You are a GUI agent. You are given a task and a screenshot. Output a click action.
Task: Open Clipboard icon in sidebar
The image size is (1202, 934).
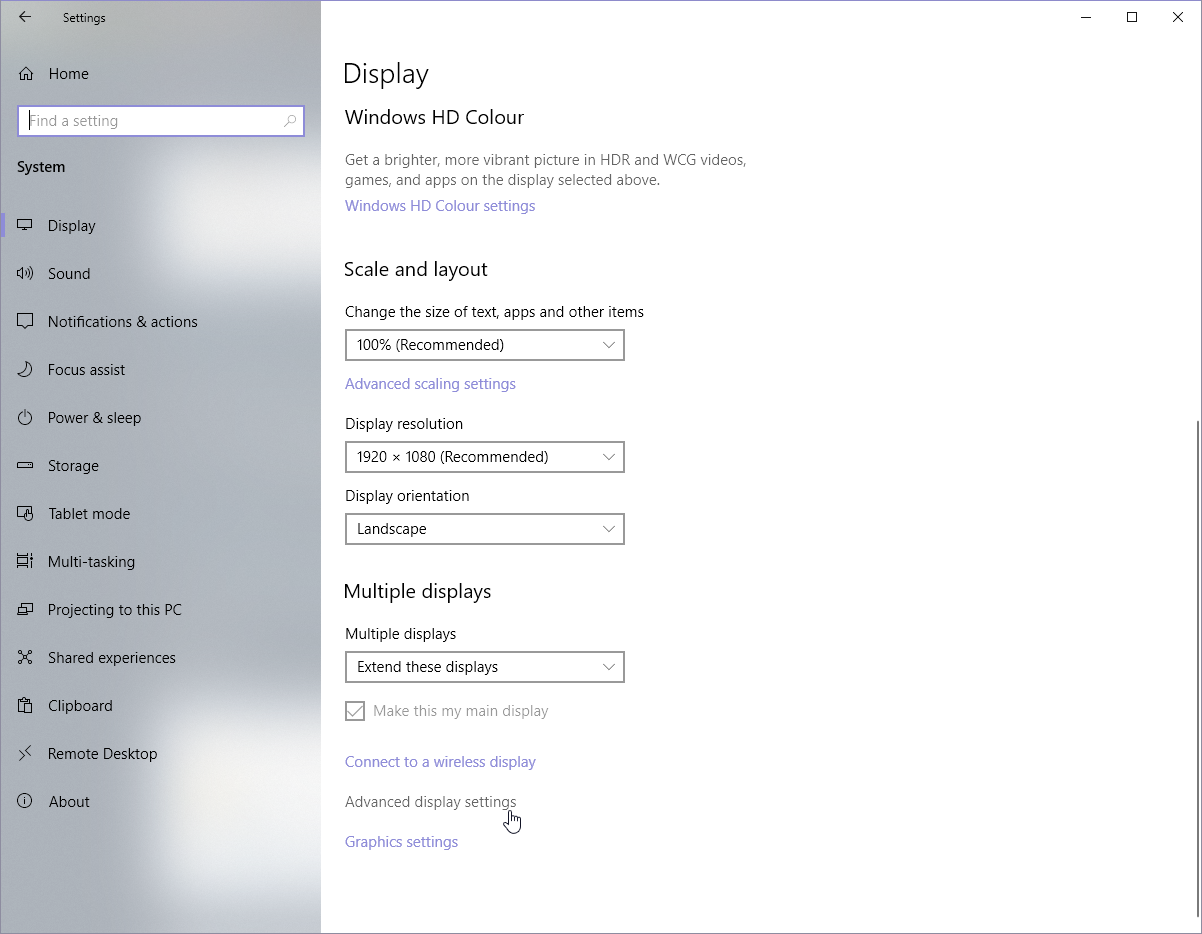(x=26, y=706)
